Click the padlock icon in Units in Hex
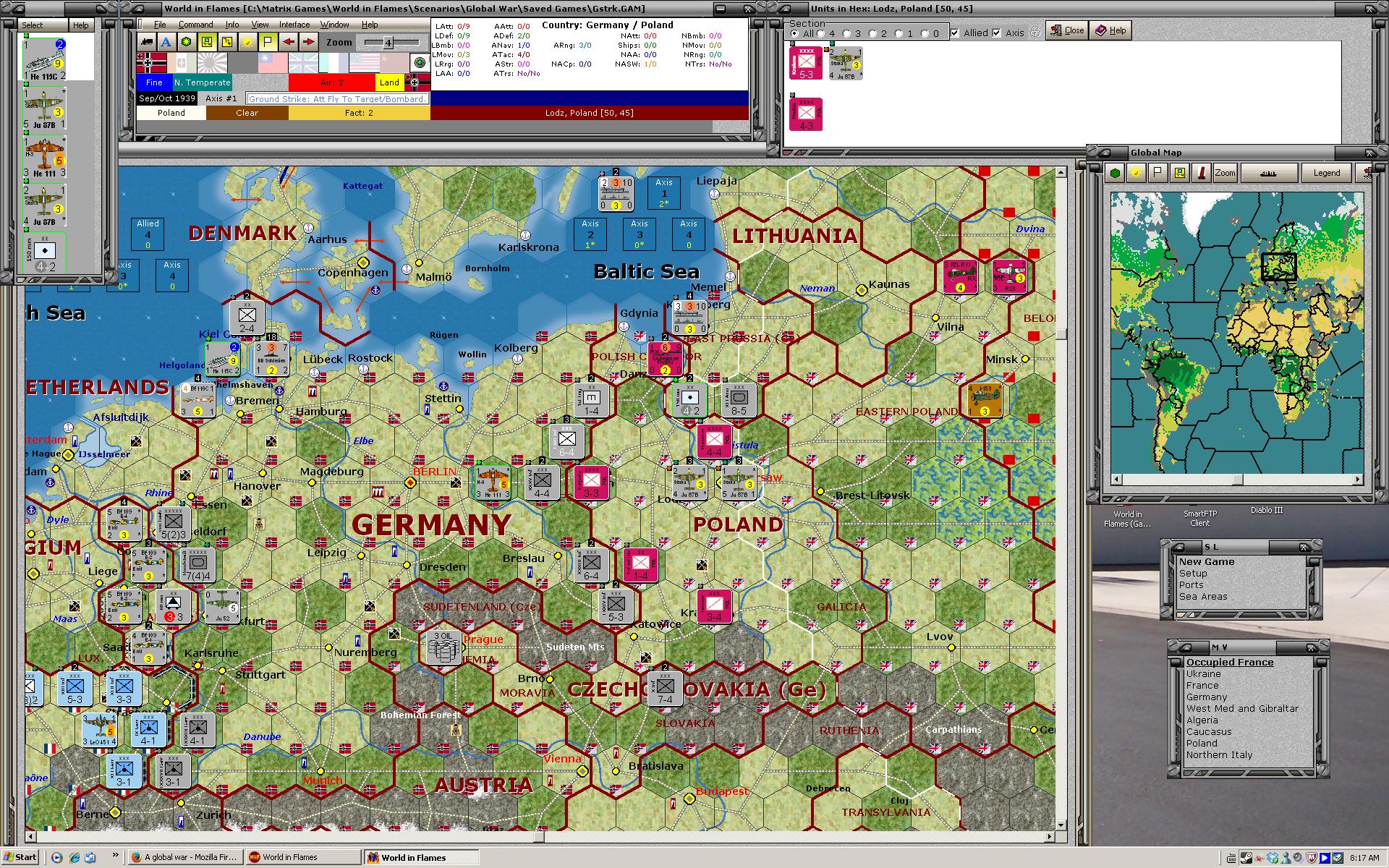The width and height of the screenshot is (1389, 868). point(1035,32)
